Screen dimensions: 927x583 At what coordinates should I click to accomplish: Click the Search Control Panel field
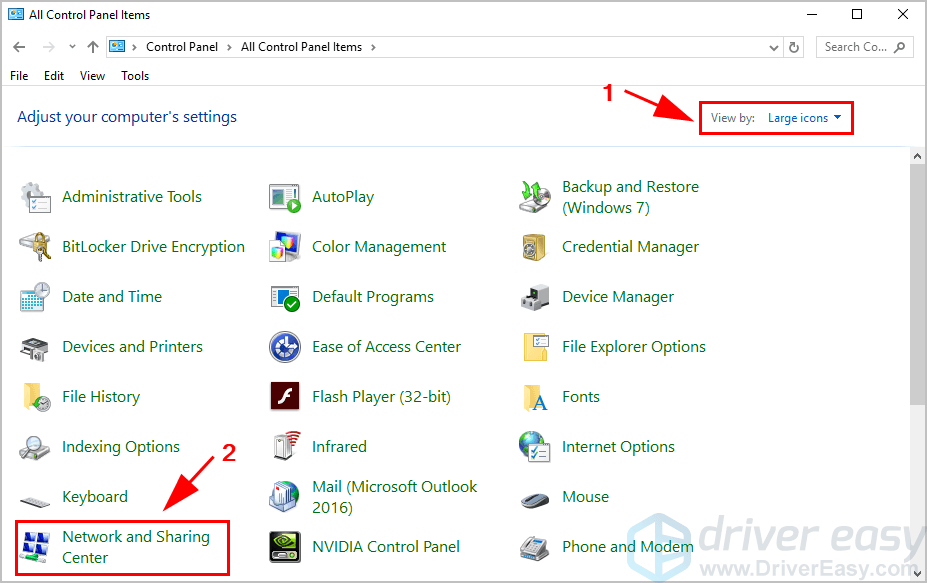click(x=856, y=47)
